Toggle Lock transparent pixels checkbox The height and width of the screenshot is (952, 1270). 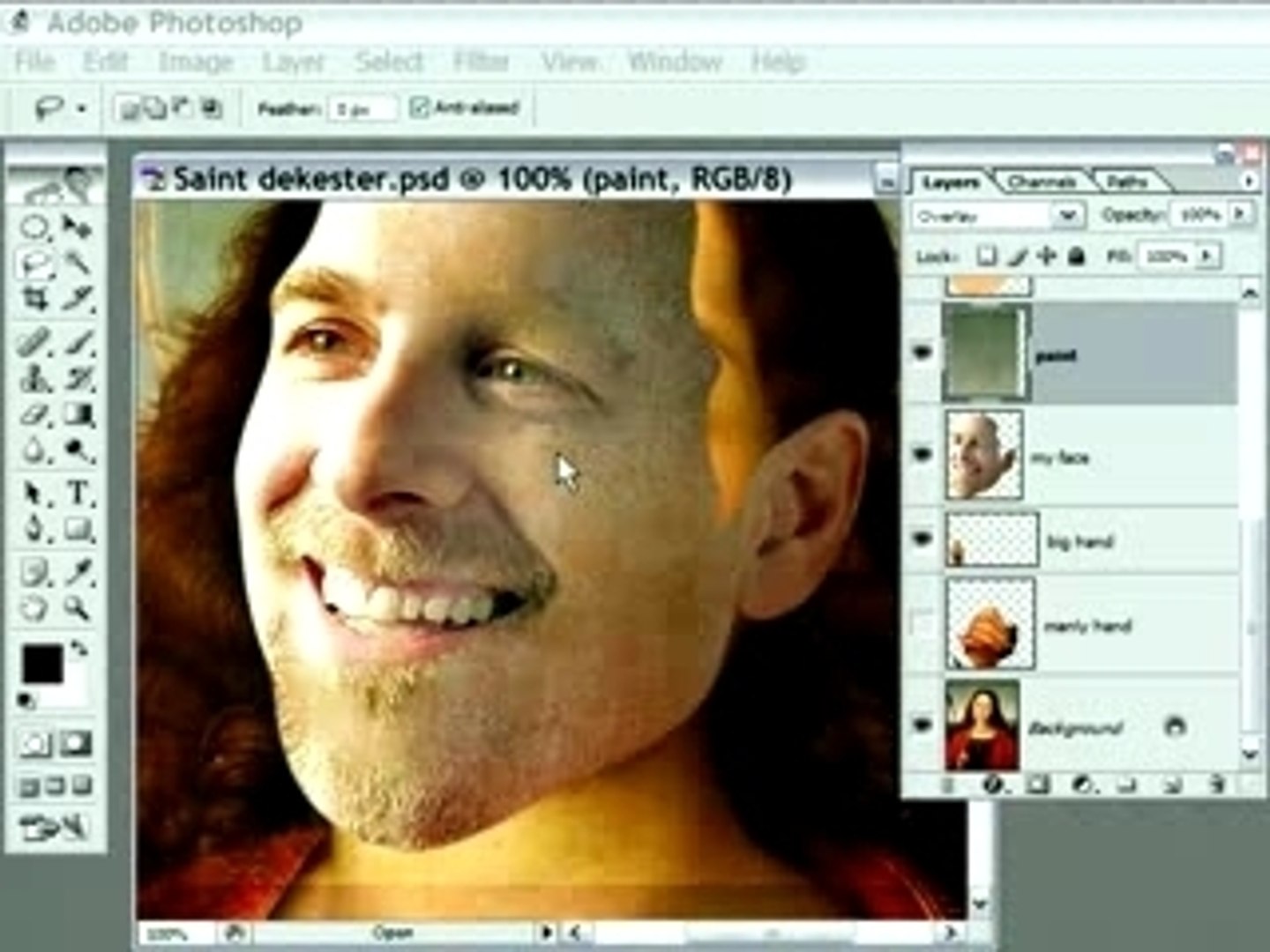coord(987,256)
